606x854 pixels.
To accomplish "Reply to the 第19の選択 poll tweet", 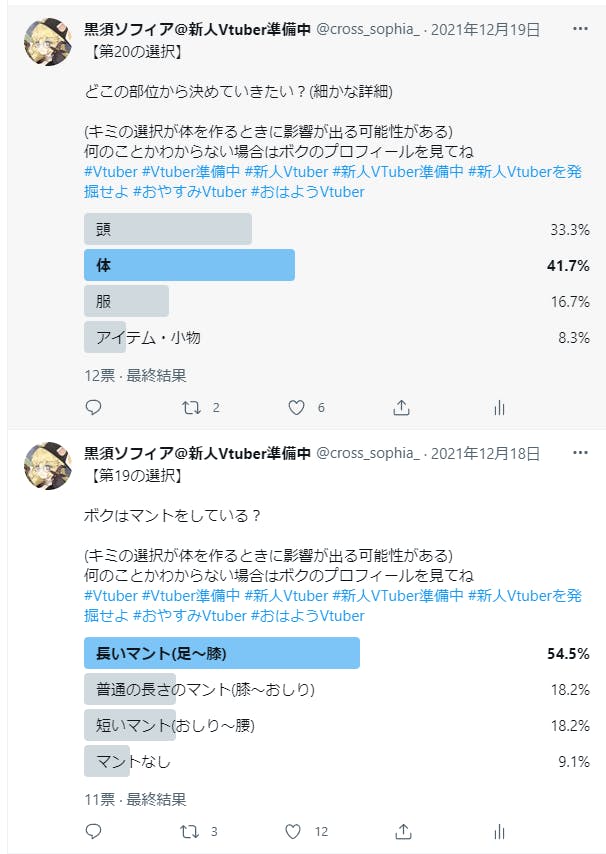I will coord(94,831).
